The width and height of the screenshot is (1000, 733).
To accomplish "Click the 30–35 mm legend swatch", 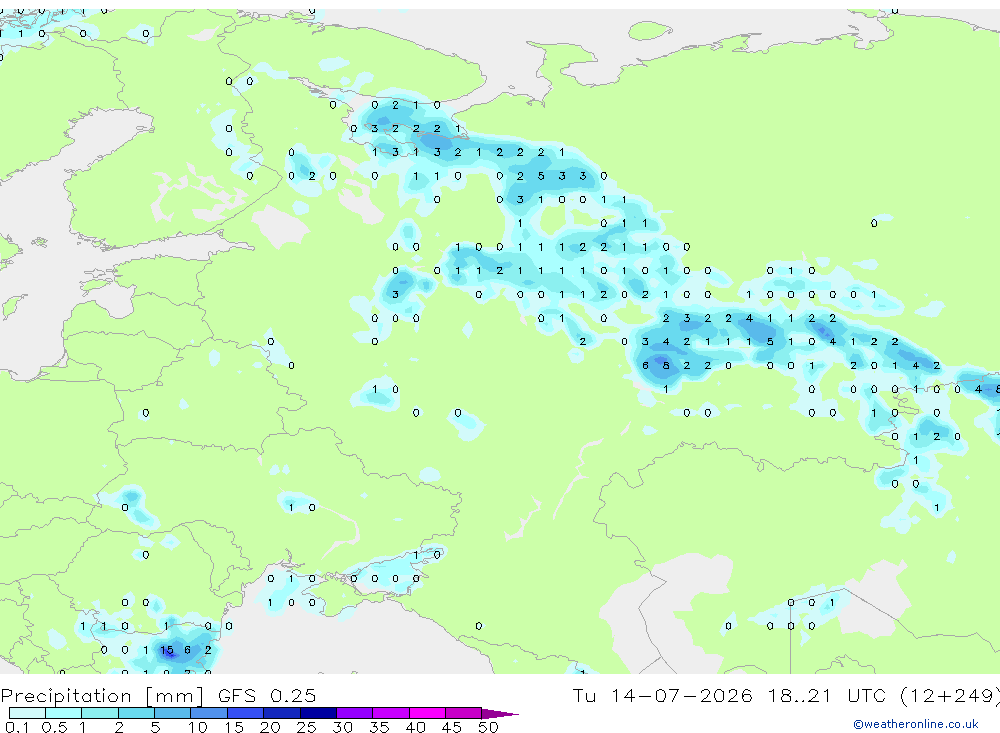I will 354,713.
